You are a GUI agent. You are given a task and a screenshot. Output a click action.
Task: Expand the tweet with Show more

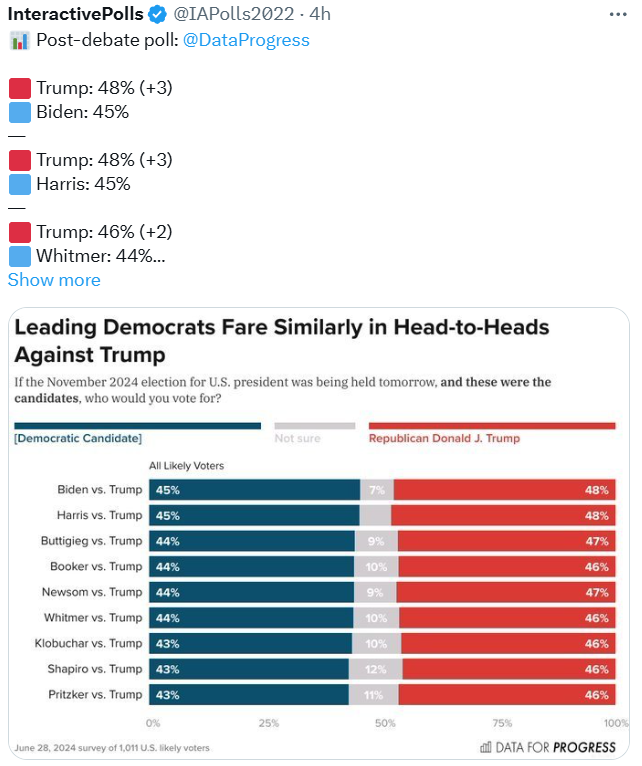[54, 280]
